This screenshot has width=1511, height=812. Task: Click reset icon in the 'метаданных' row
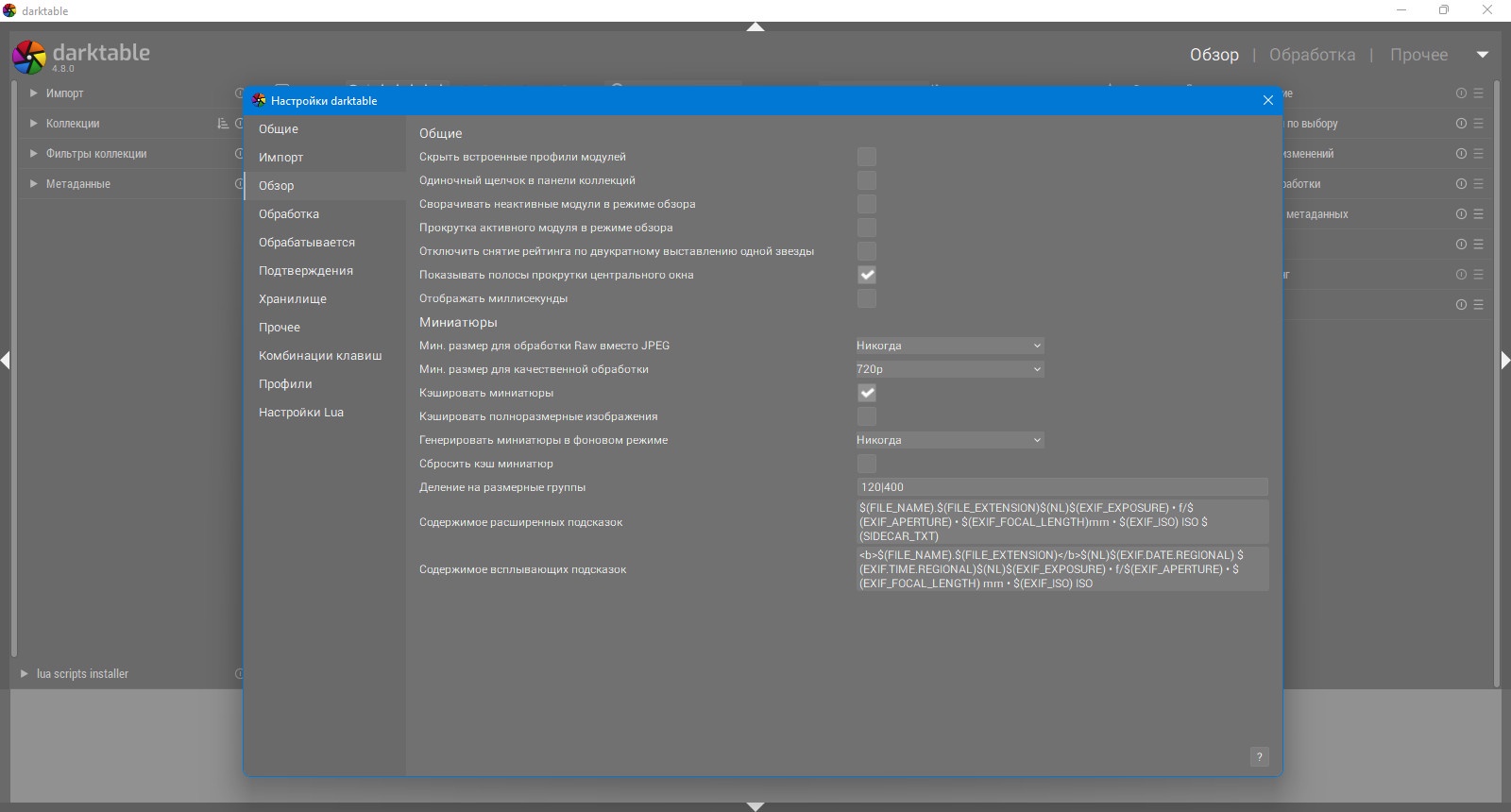[1461, 214]
